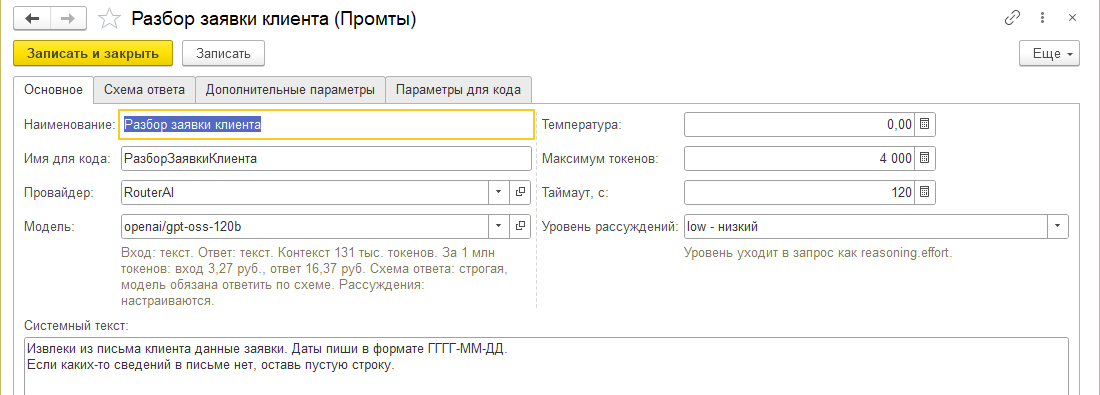Click the Системный текст label
The image size is (1100, 395).
76,325
